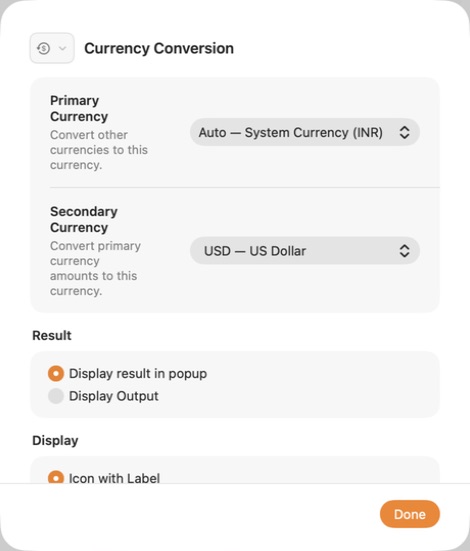Click the Primary Currency label
The image size is (470, 551).
pos(79,108)
